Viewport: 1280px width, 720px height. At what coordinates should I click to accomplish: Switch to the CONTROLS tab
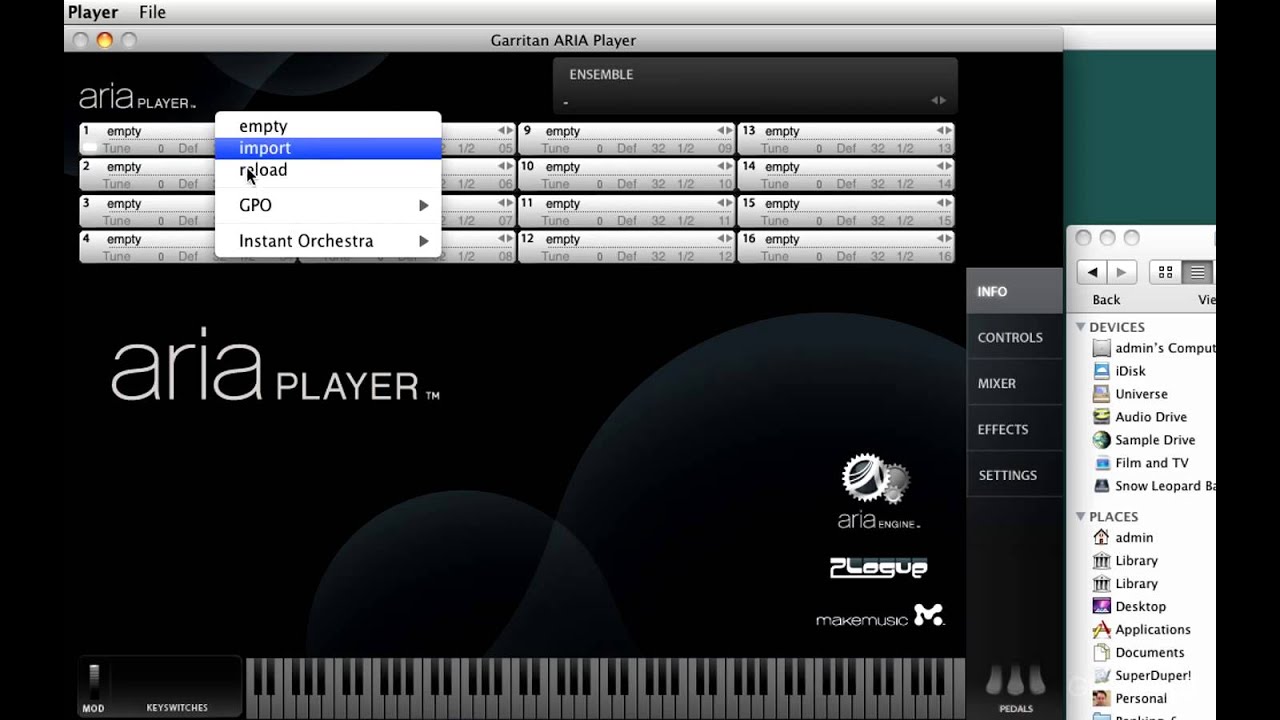[x=1014, y=337]
